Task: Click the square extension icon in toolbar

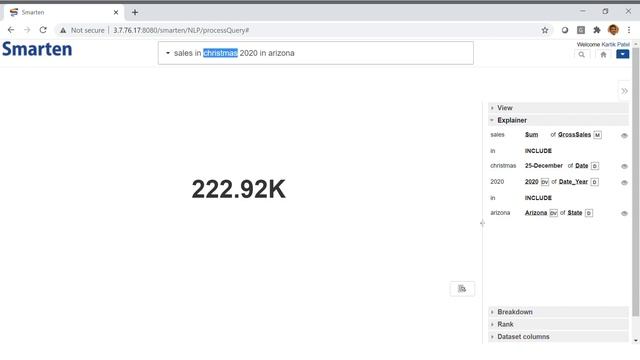Action: pos(581,30)
